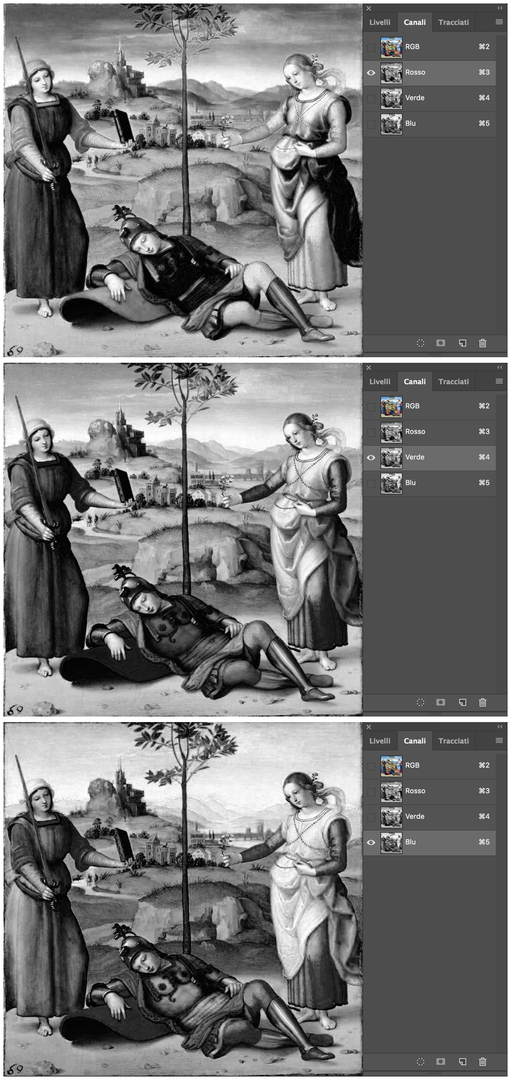Viewport: 511px width, 1080px height.
Task: Create new channel in panel with Rosso active
Action: point(463,342)
